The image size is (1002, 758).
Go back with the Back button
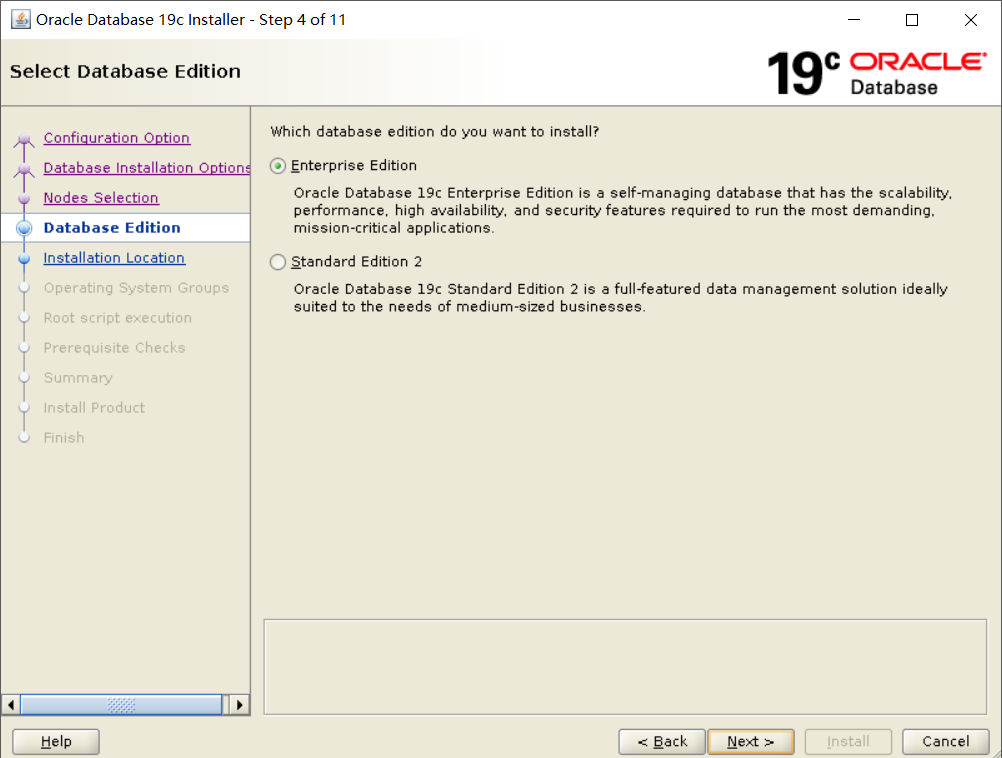click(662, 741)
